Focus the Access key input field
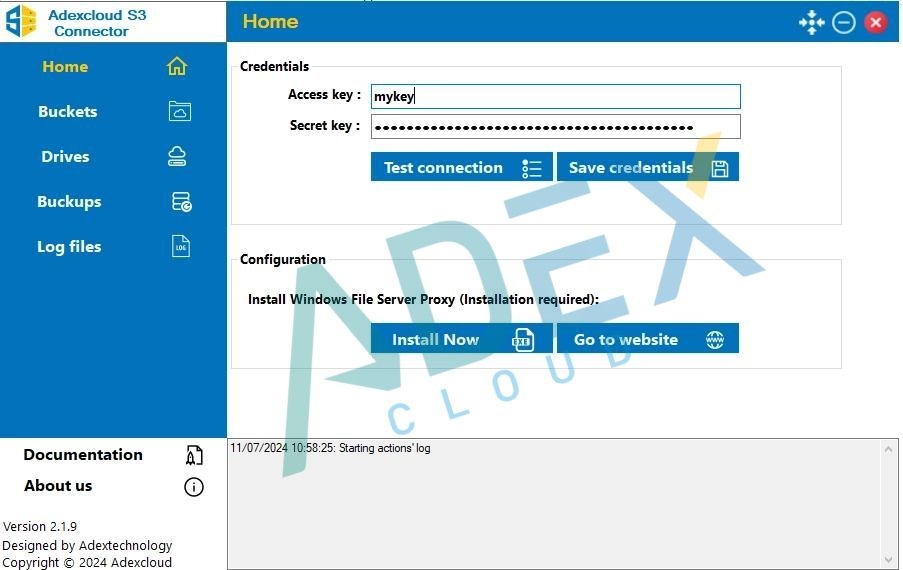Screen dimensions: 903x570 point(556,96)
